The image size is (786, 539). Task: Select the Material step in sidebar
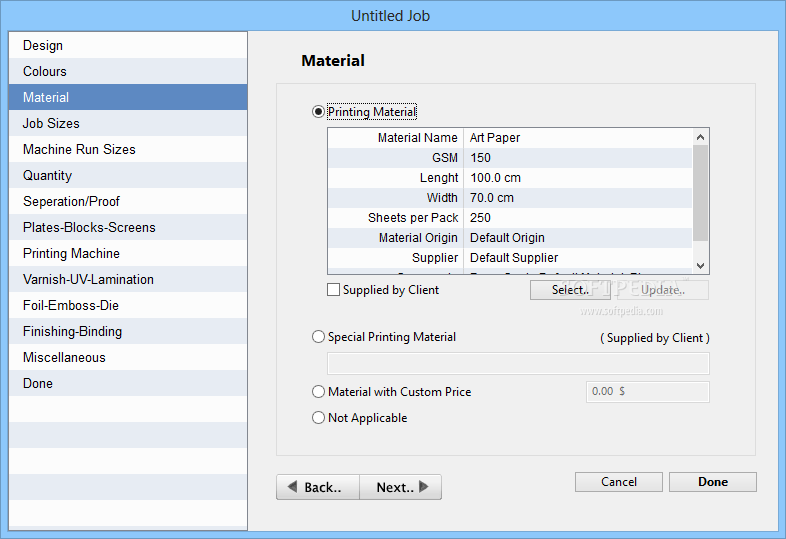[x=128, y=97]
